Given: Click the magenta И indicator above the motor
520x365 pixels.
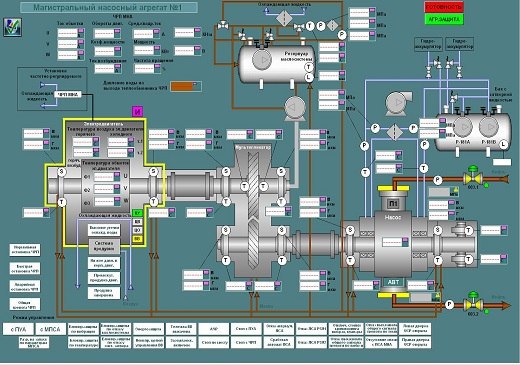Looking at the screenshot, I should (137, 111).
